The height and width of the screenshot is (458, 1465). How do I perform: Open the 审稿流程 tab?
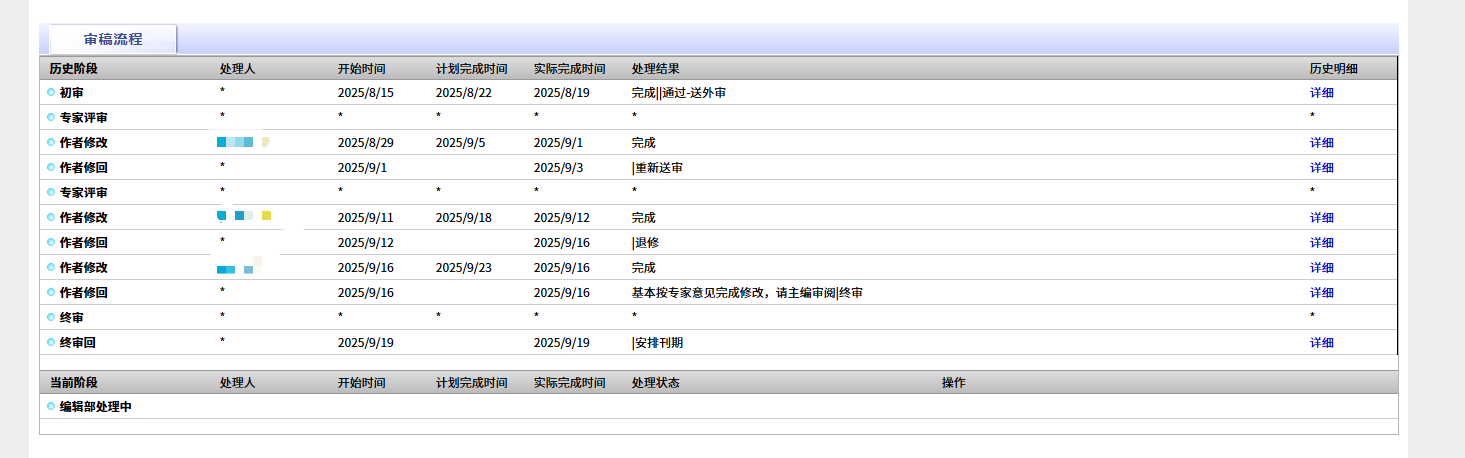pos(113,39)
